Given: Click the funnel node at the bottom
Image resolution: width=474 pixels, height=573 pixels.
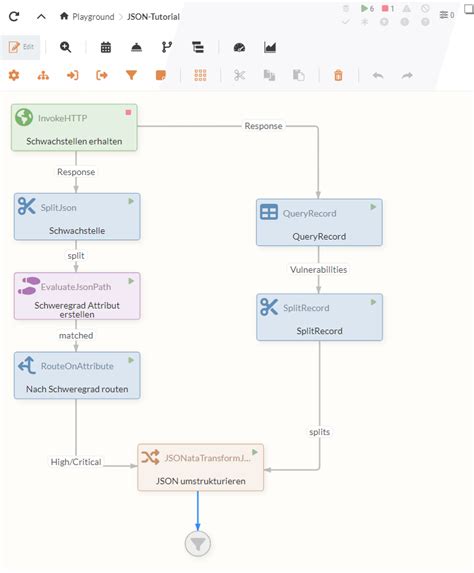Looking at the screenshot, I should (x=198, y=544).
